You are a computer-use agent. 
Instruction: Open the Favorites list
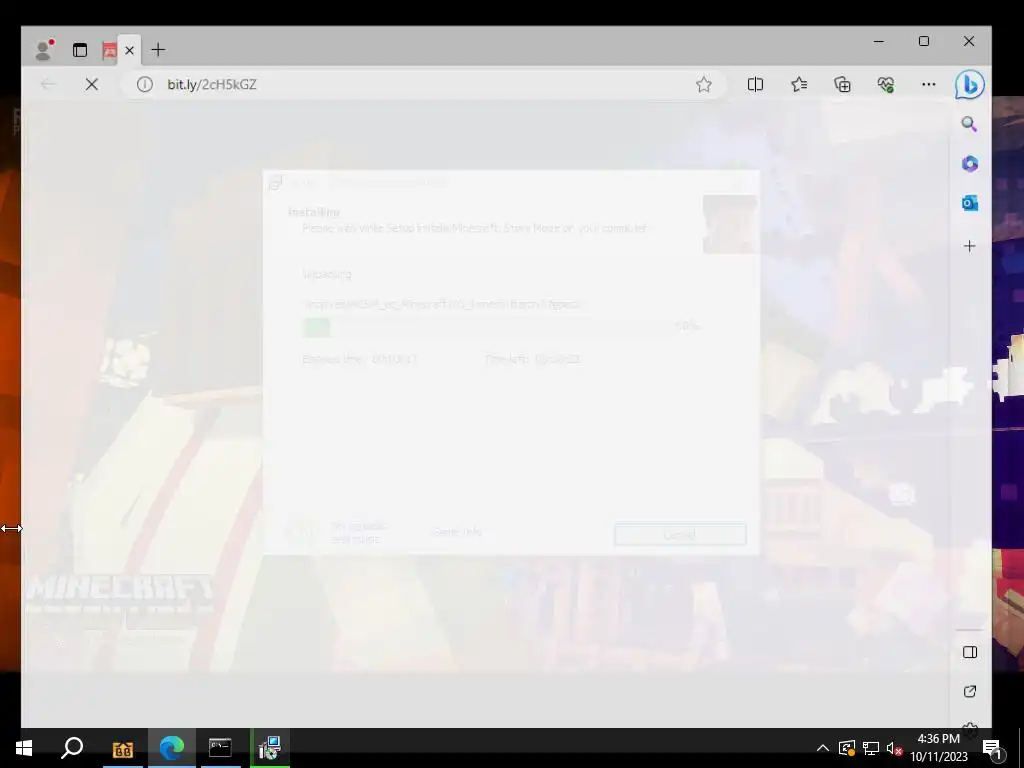point(799,84)
